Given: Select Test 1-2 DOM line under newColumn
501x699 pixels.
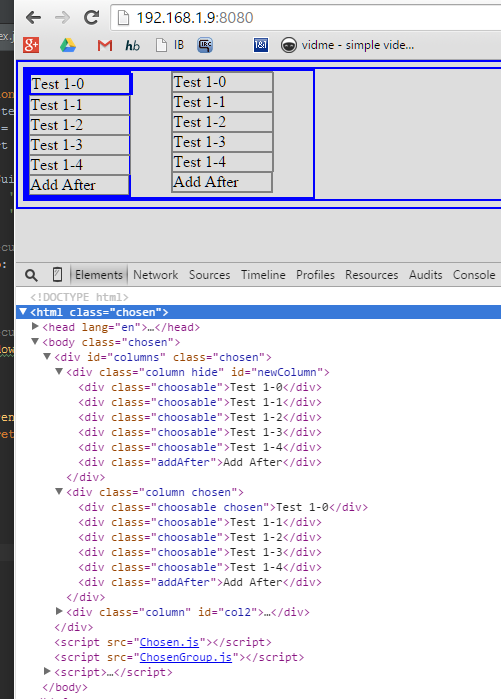Looking at the screenshot, I should pyautogui.click(x=200, y=417).
